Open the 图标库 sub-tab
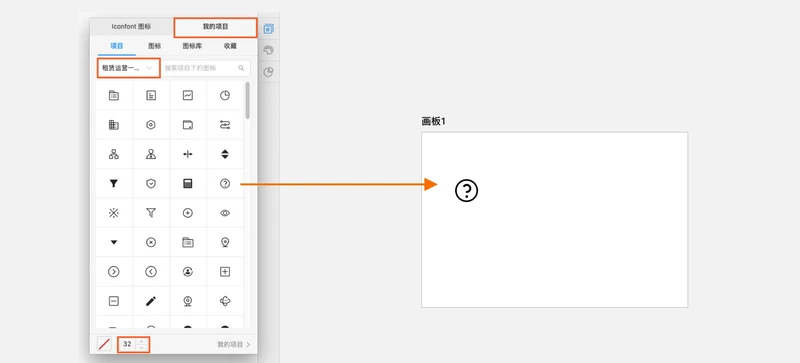The image size is (800, 363). click(192, 46)
